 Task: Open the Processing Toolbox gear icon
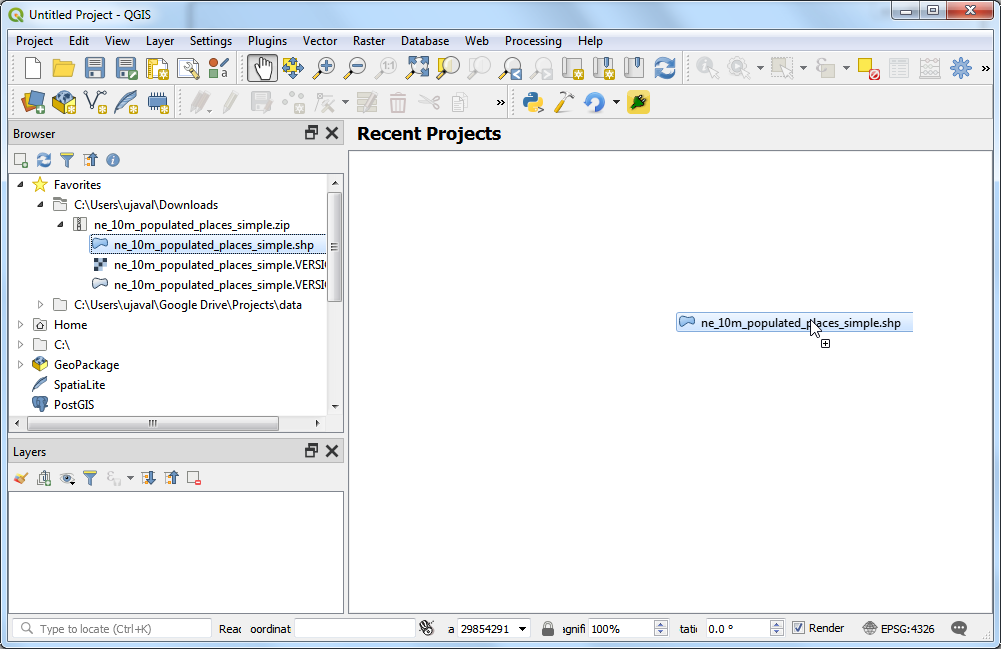961,68
